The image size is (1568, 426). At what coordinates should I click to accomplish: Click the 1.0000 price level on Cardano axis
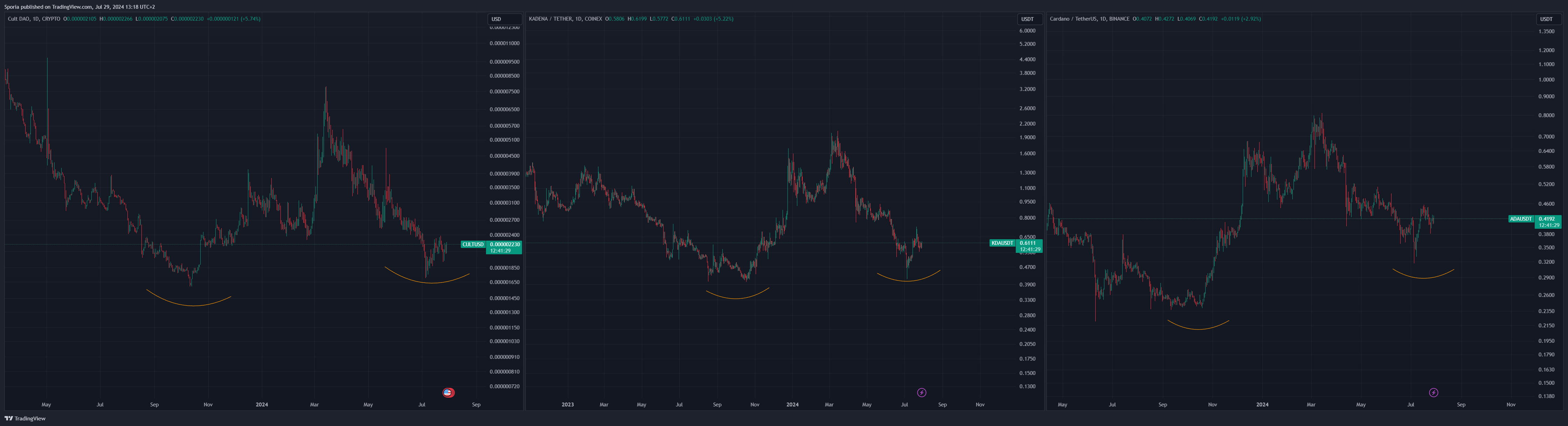[x=1547, y=80]
